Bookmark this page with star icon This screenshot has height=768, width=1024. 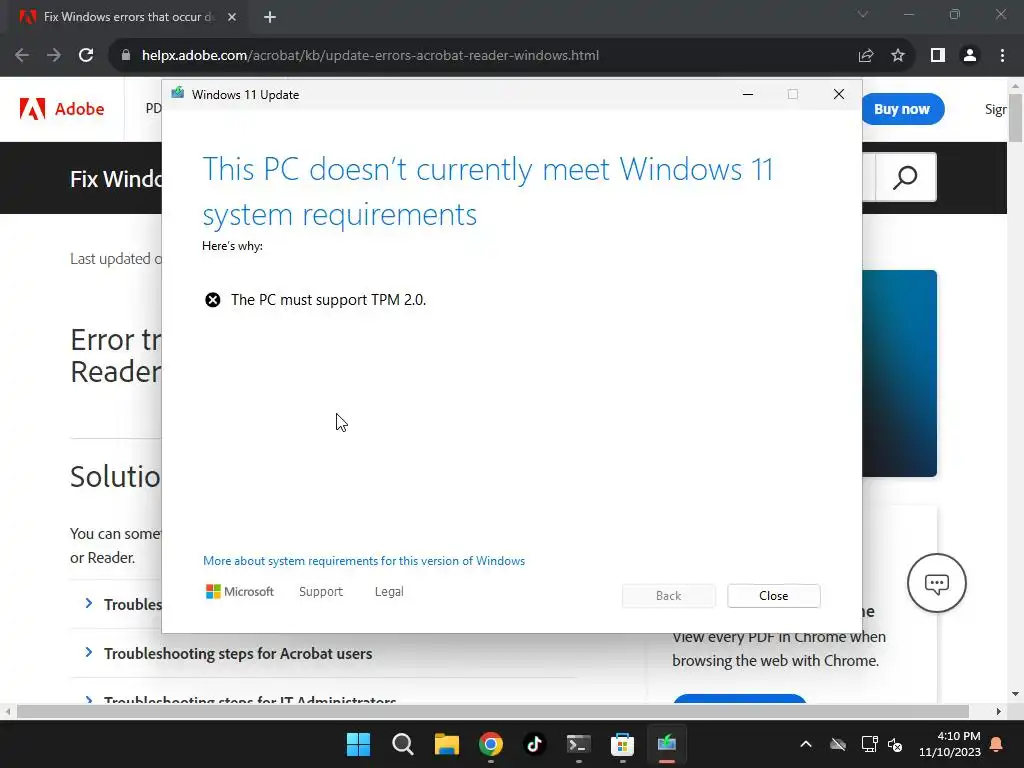898,56
